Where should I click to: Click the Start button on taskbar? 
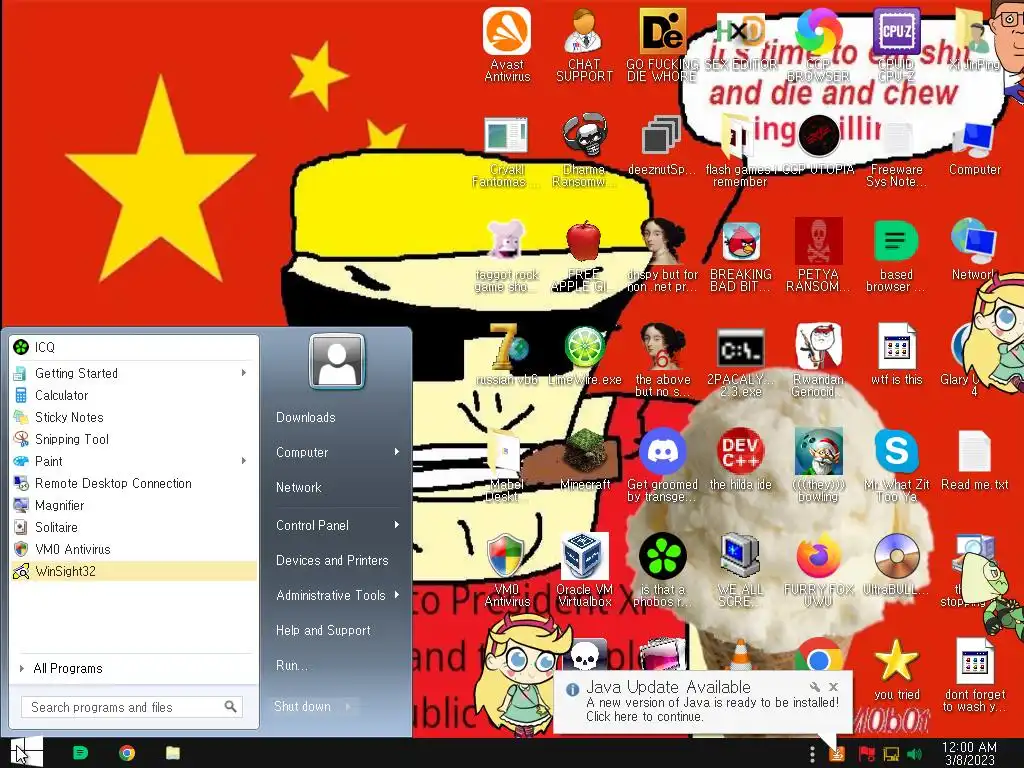[26, 753]
